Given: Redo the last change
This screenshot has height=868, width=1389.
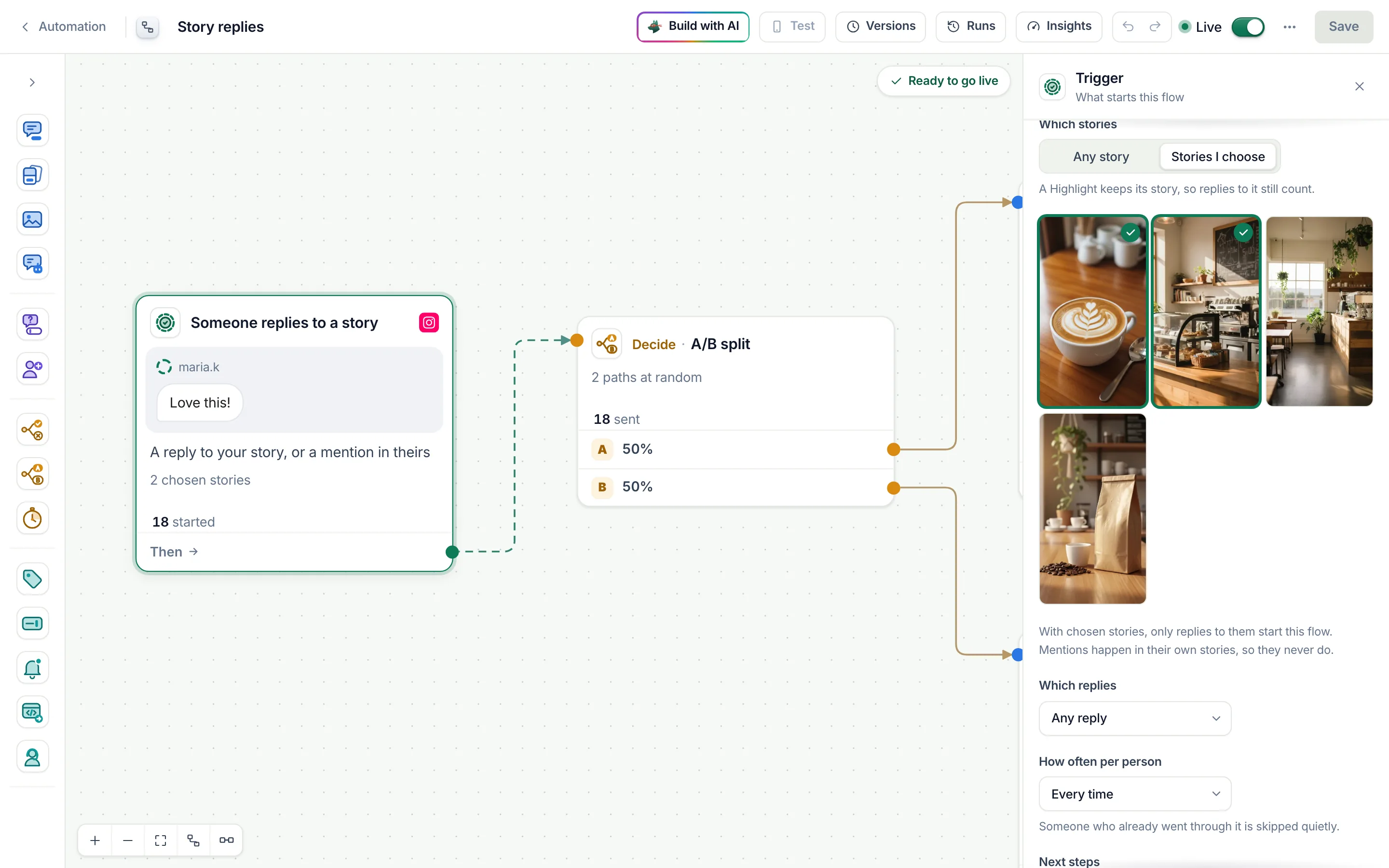Looking at the screenshot, I should pos(1155,27).
